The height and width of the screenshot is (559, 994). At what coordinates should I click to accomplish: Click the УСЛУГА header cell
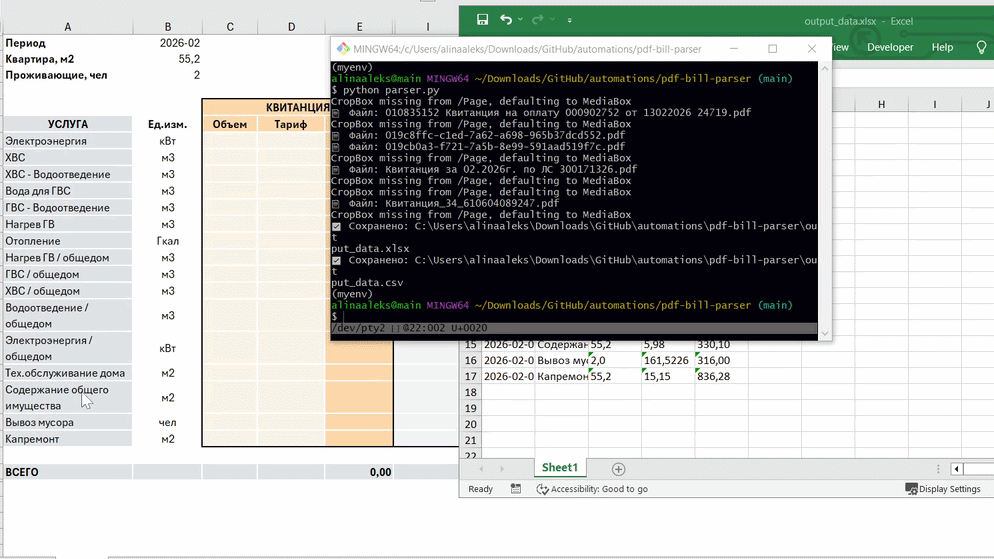point(67,124)
